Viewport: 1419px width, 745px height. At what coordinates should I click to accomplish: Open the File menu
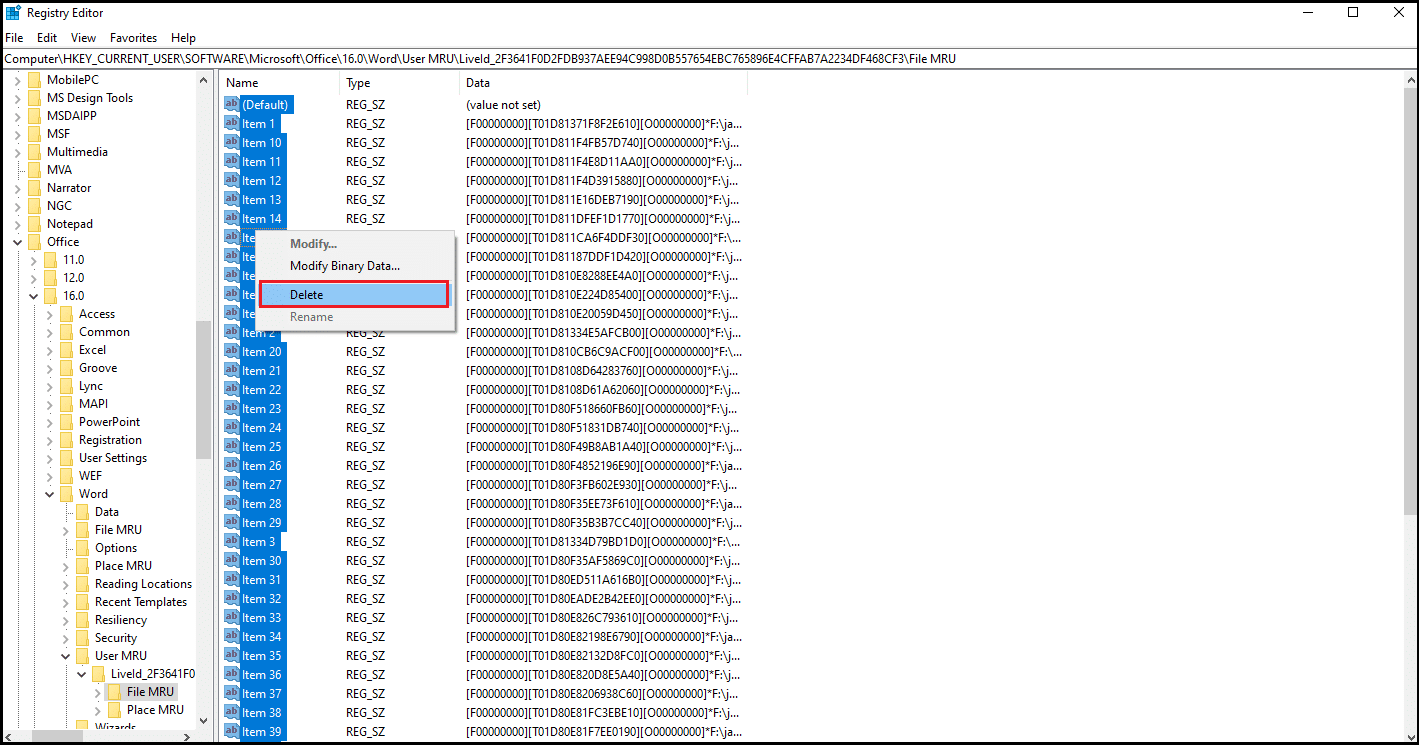tap(14, 38)
